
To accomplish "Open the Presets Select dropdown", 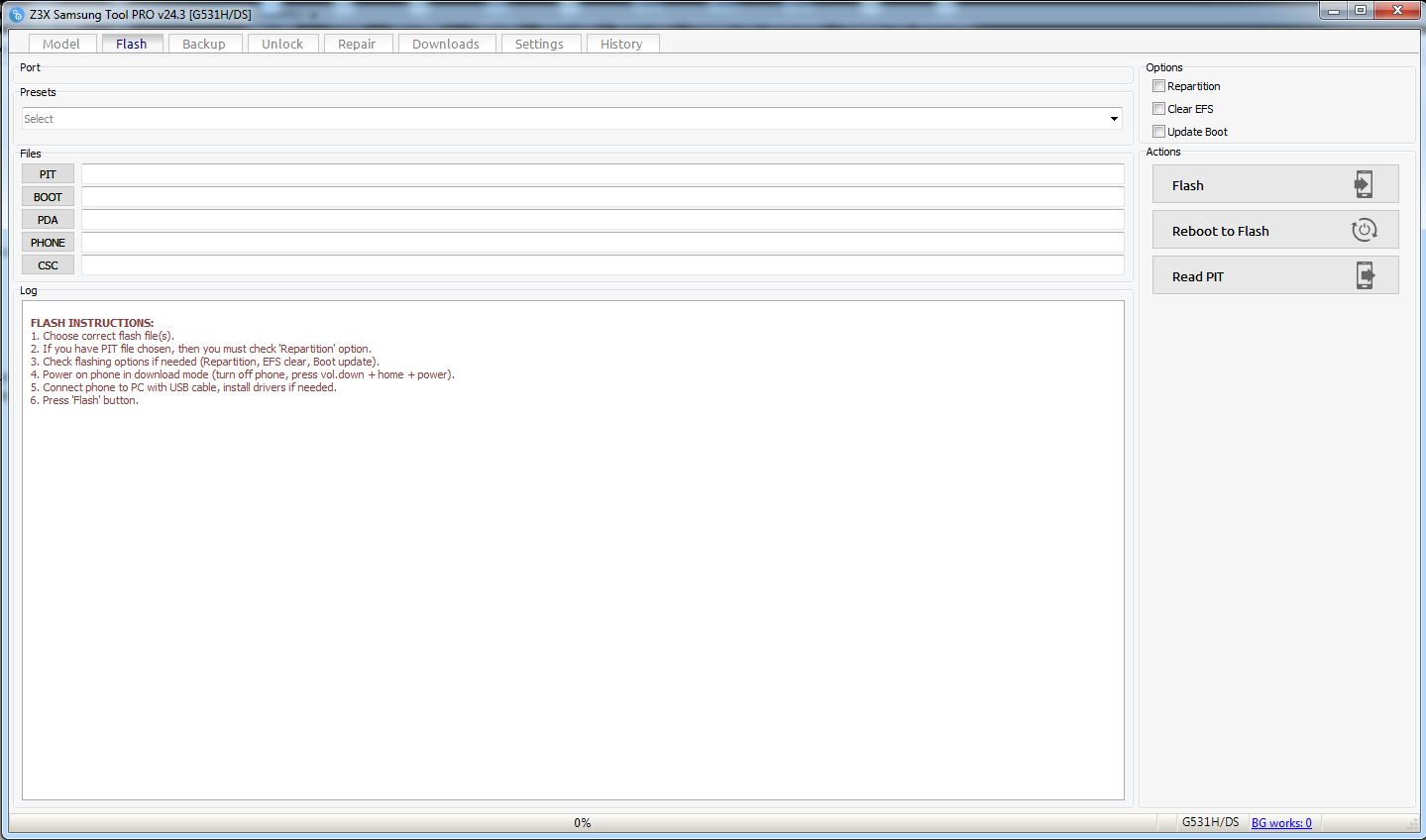I will tap(572, 119).
